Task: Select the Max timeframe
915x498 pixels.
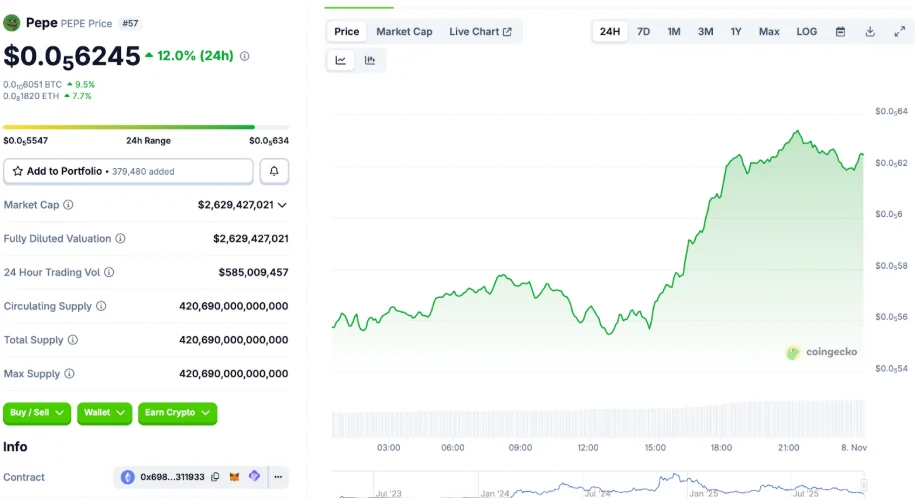Action: tap(769, 32)
